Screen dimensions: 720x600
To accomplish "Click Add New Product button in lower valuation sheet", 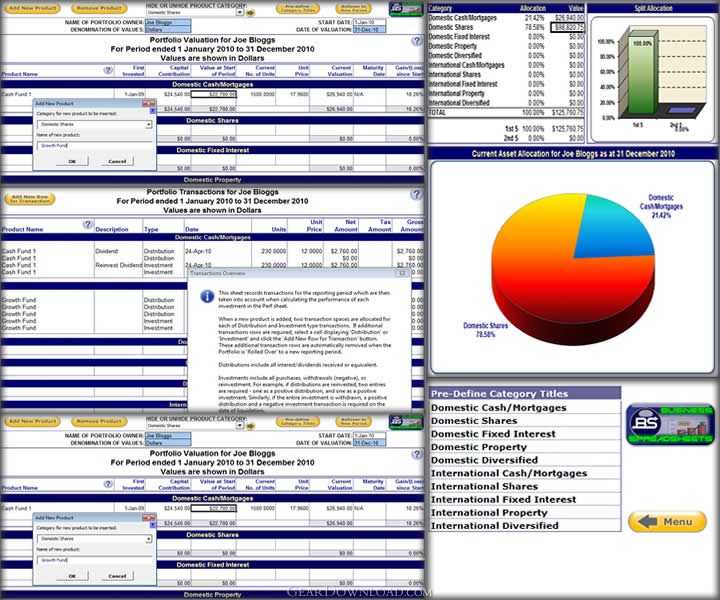I will [x=33, y=421].
